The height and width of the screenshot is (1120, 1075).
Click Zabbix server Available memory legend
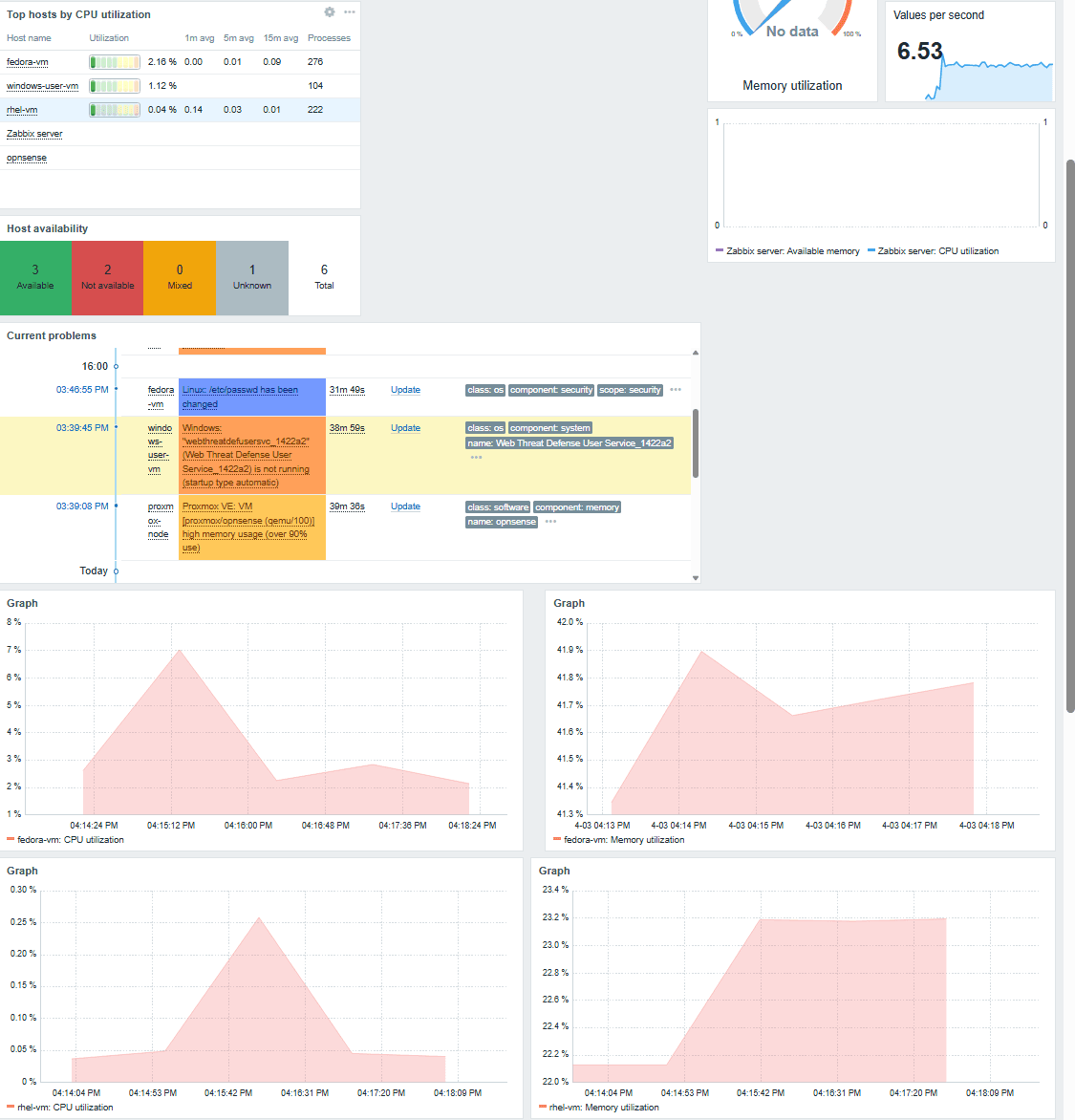pos(787,251)
